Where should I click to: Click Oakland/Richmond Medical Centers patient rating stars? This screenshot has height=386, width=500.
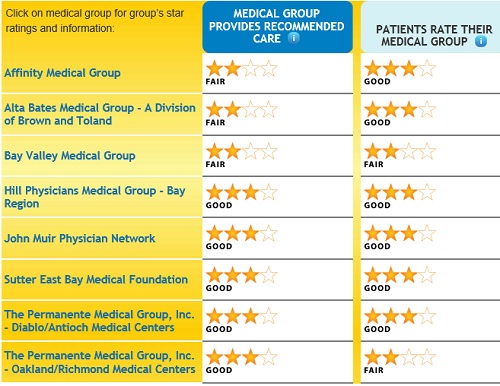point(400,357)
